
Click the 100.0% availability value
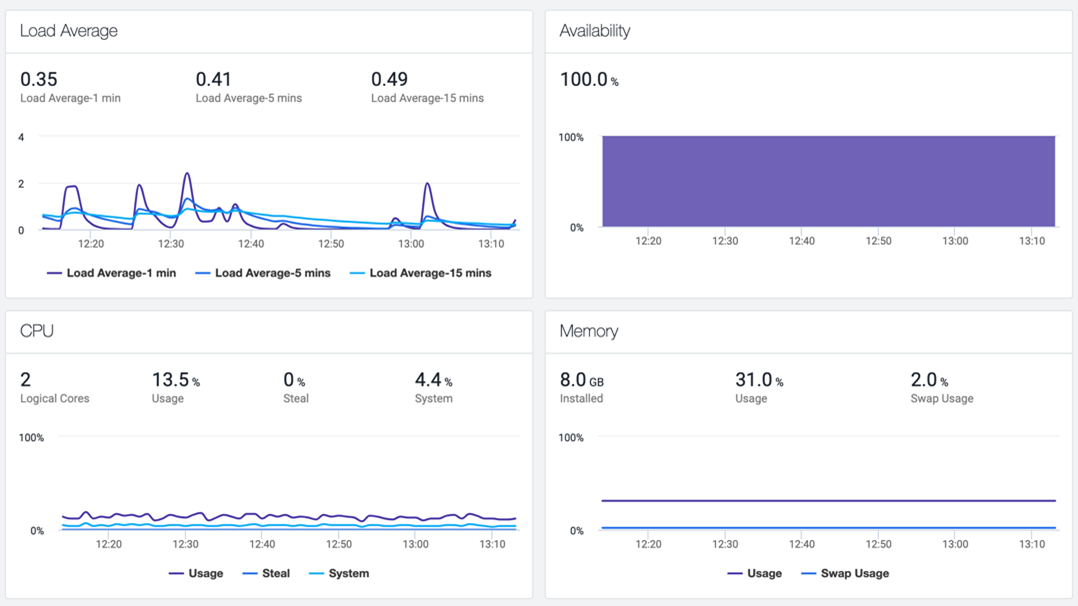click(589, 80)
